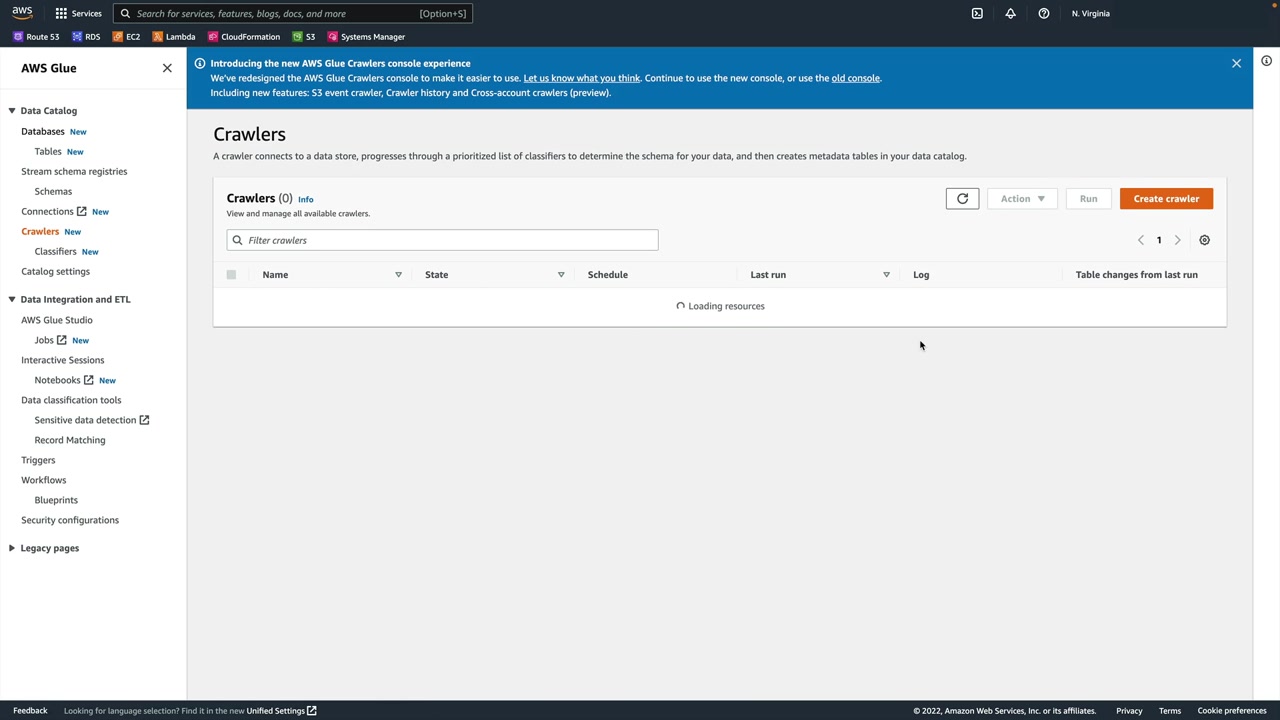Open Workflows in the sidebar
The height and width of the screenshot is (720, 1280).
[43, 480]
